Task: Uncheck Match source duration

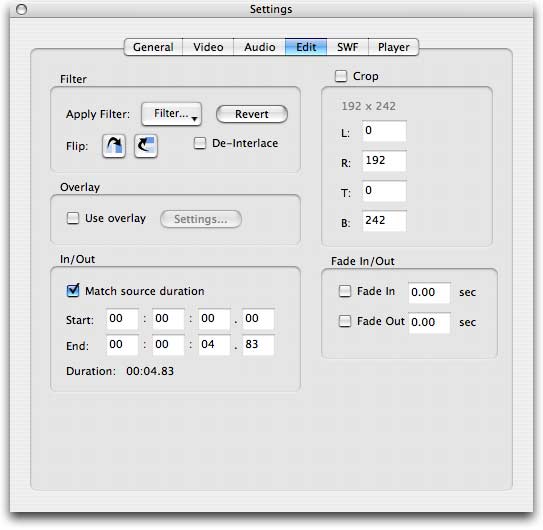Action: tap(73, 291)
